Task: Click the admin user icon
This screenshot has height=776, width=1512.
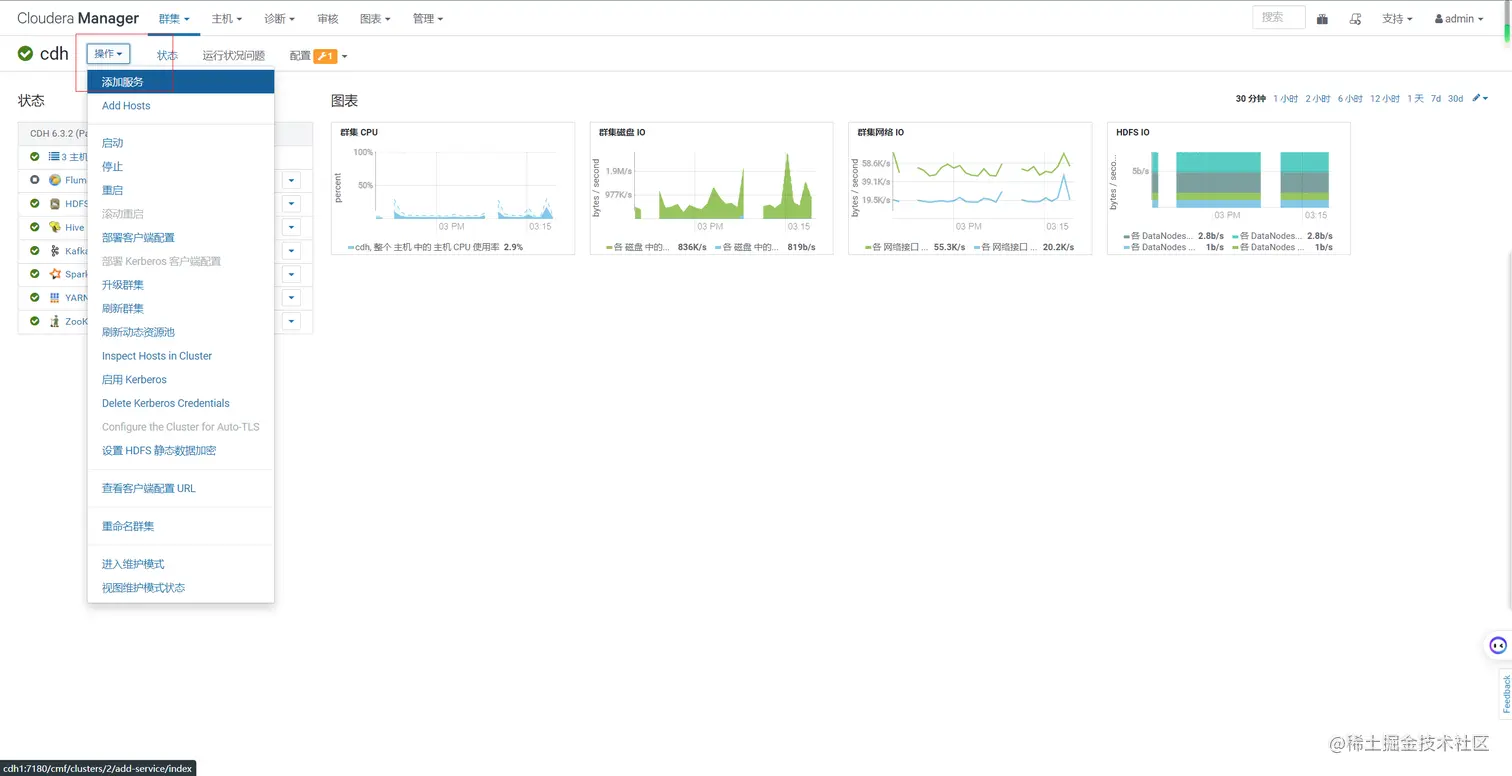Action: click(x=1439, y=19)
